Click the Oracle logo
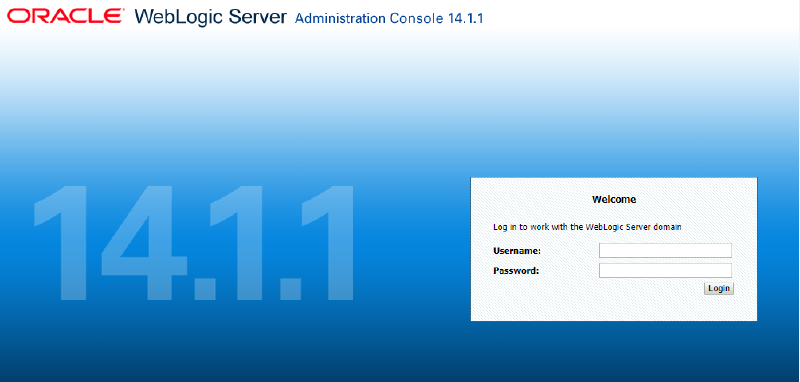This screenshot has width=800, height=382. coord(65,16)
